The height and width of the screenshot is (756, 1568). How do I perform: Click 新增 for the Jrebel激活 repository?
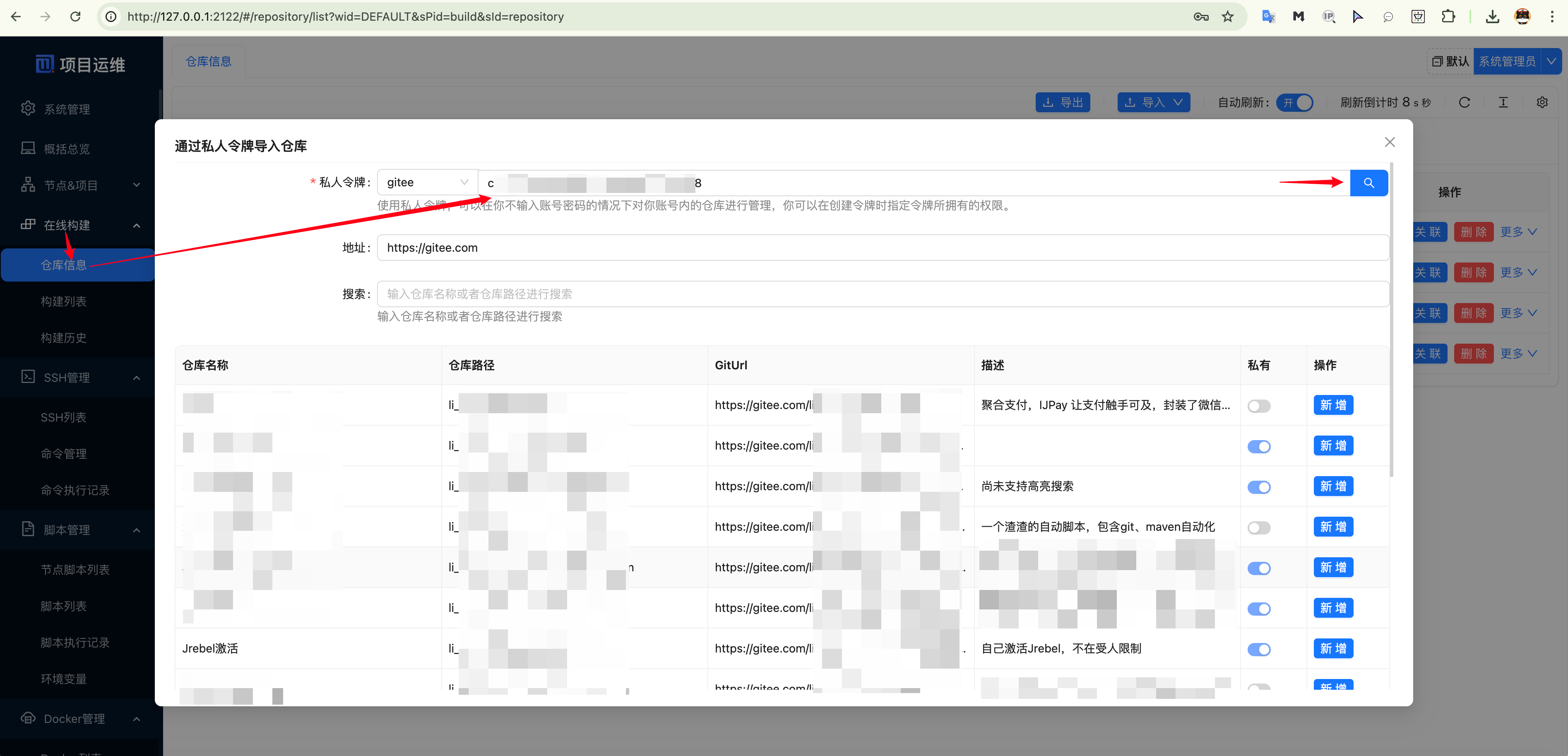coord(1333,648)
